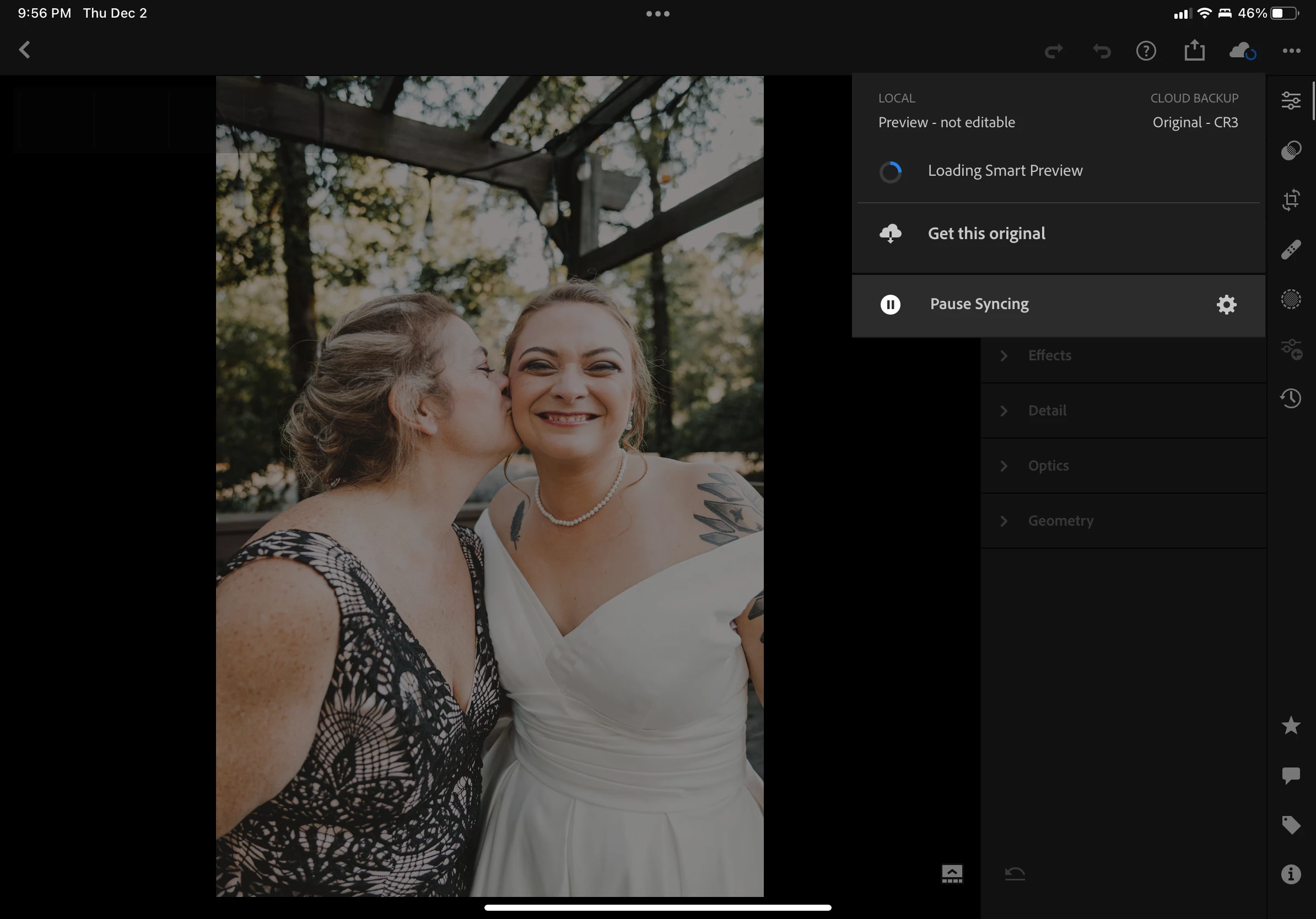
Task: Tap the wedding photo preview
Action: pos(489,486)
